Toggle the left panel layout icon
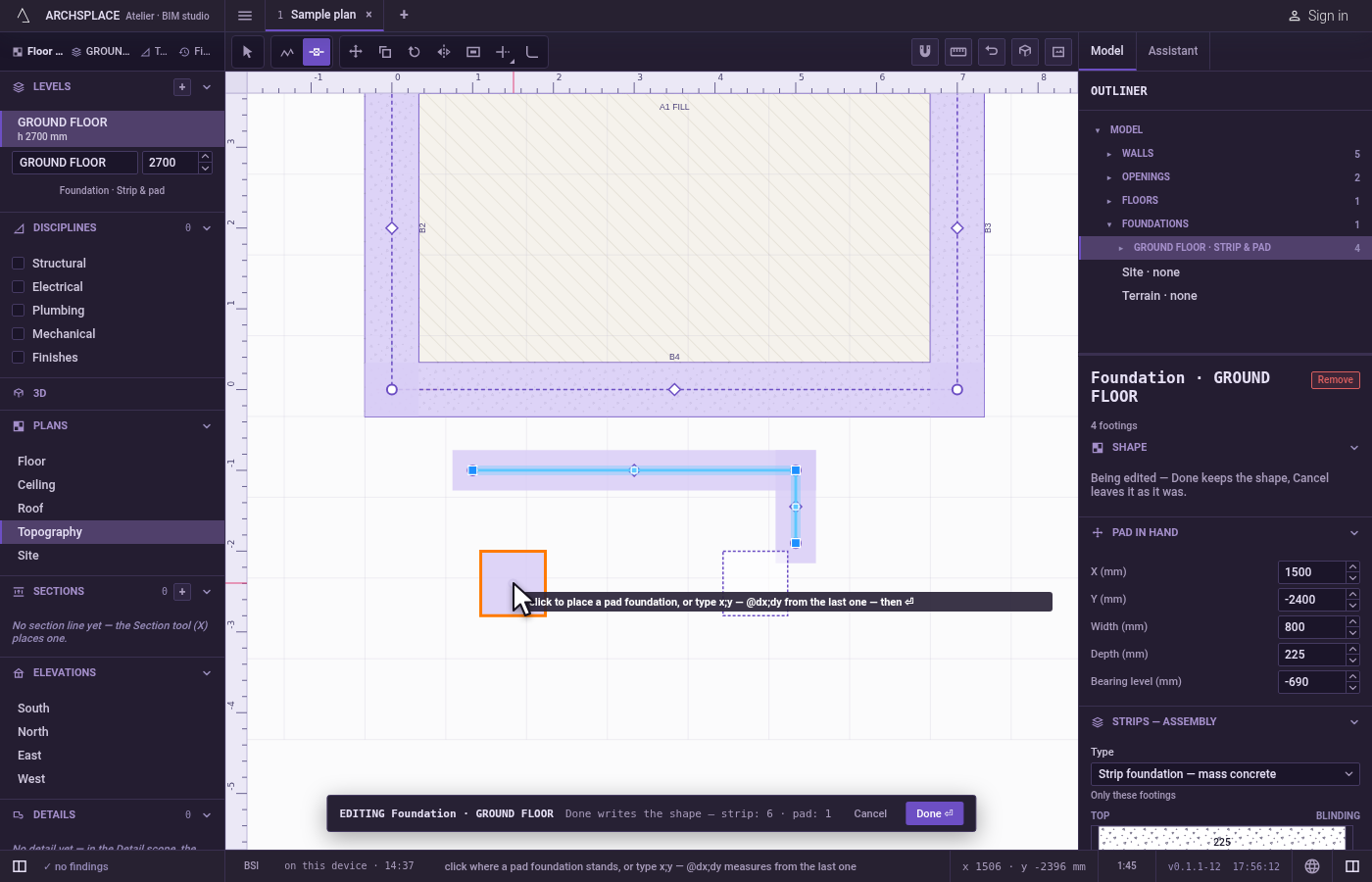1372x882 pixels. pyautogui.click(x=20, y=866)
